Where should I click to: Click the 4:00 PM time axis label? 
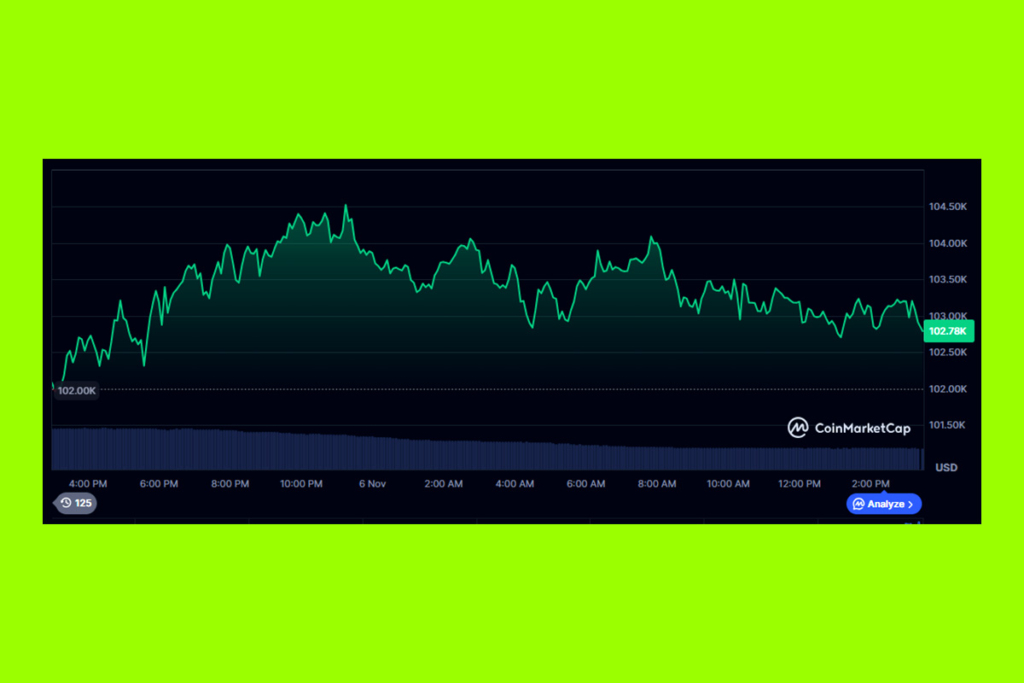(88, 484)
